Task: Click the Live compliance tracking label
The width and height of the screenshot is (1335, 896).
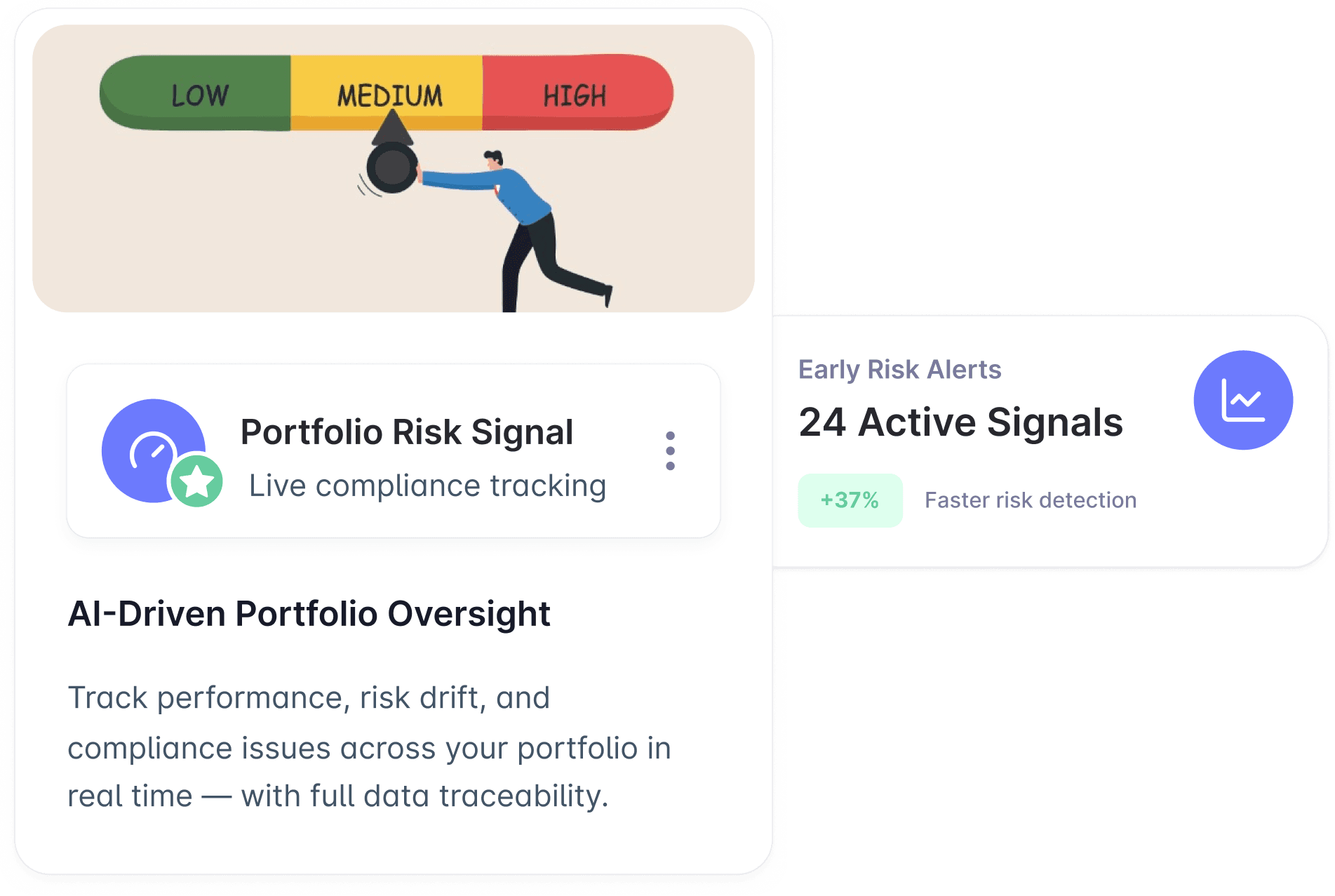Action: (x=427, y=485)
